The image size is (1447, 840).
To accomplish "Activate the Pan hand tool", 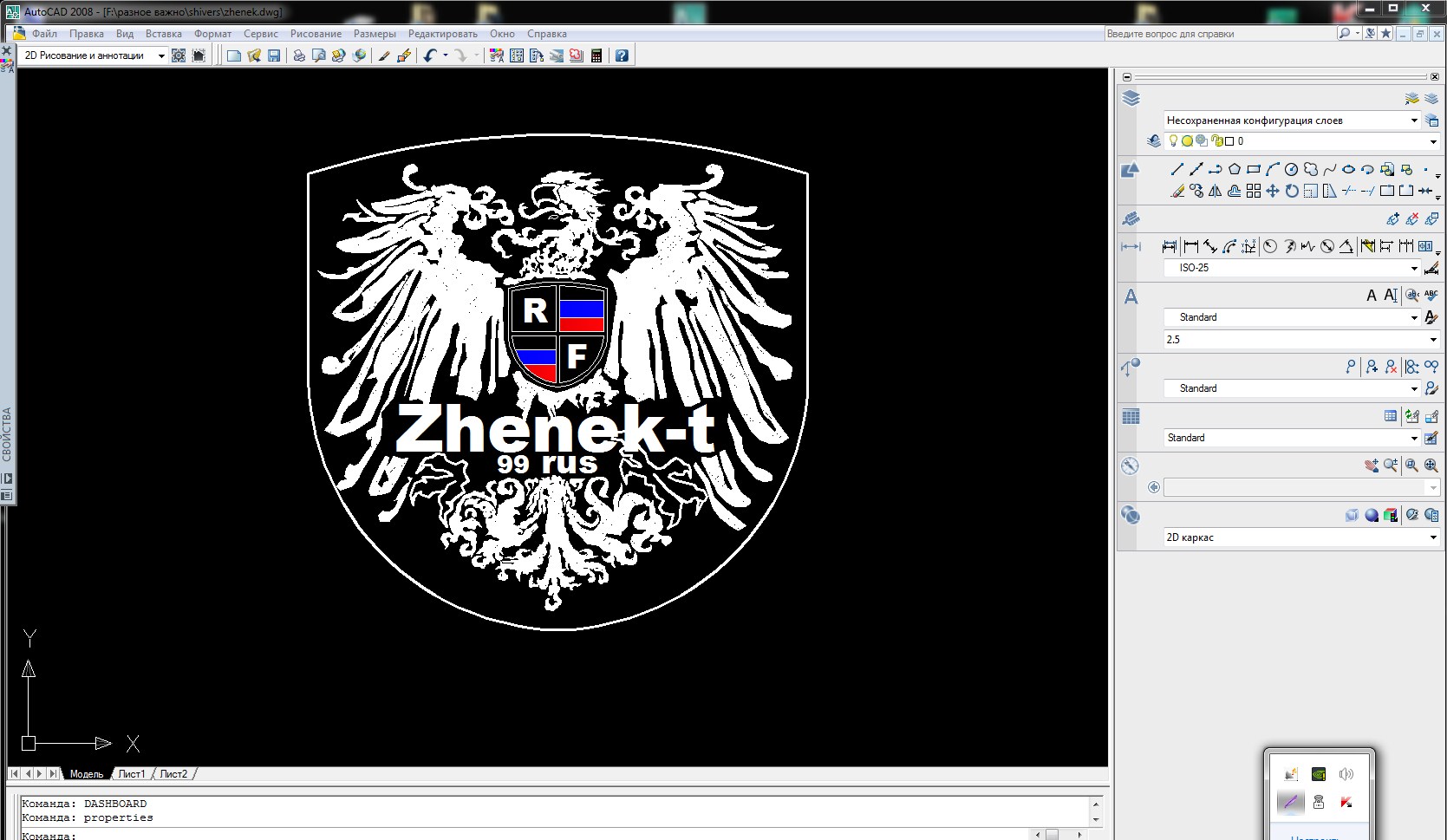I will pyautogui.click(x=1371, y=466).
